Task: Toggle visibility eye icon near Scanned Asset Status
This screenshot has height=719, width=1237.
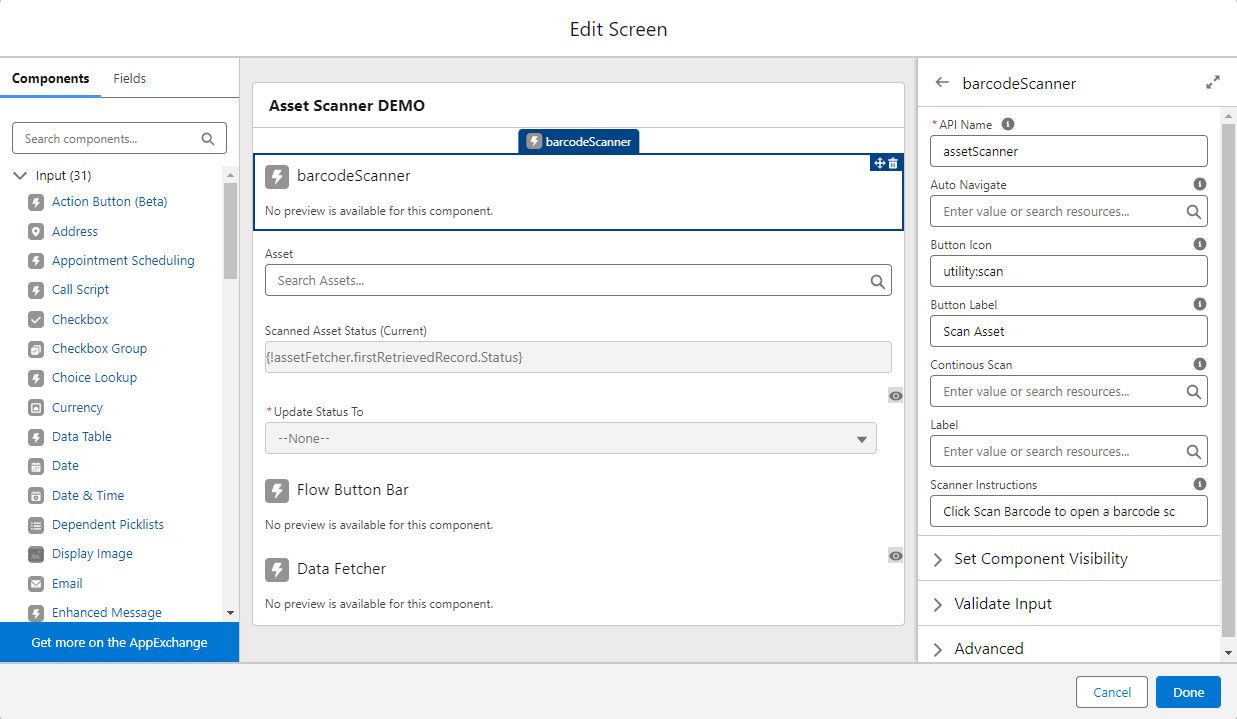Action: (896, 396)
